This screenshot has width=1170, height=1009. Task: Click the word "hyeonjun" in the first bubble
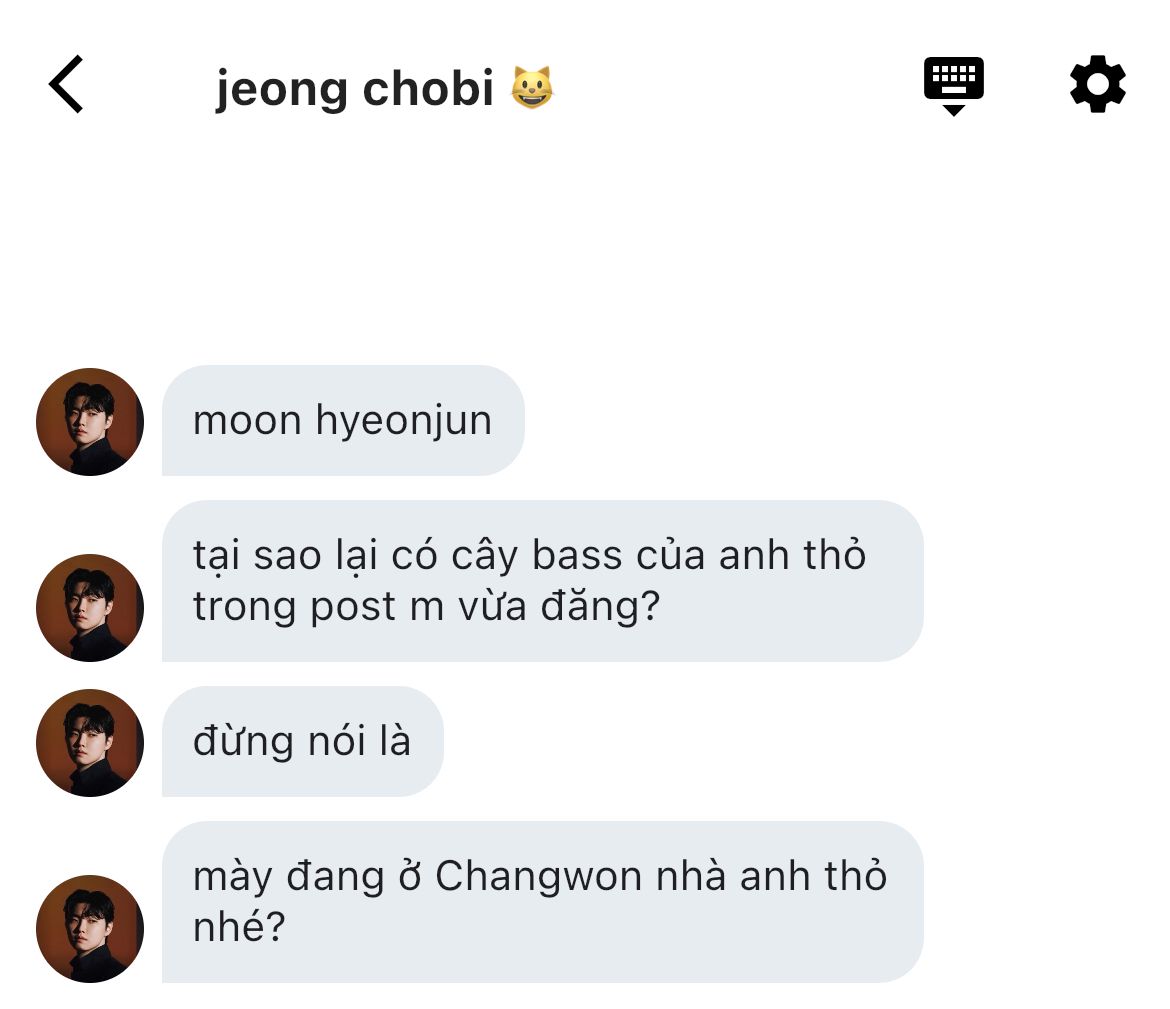pyautogui.click(x=404, y=422)
